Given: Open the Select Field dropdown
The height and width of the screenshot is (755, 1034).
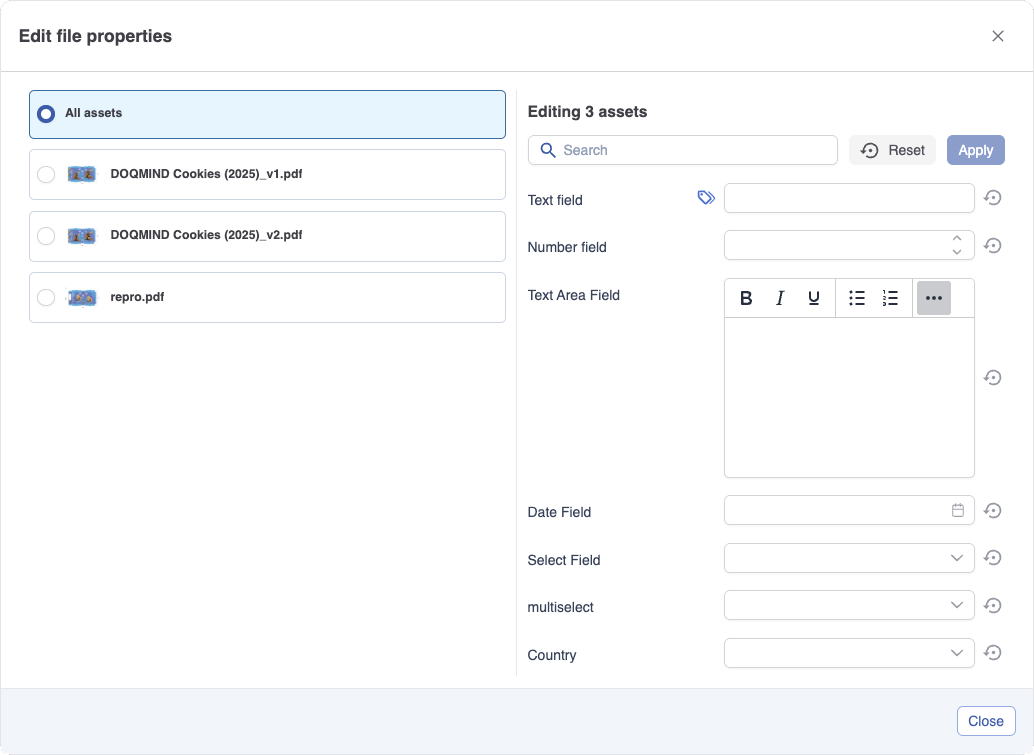Looking at the screenshot, I should click(849, 558).
